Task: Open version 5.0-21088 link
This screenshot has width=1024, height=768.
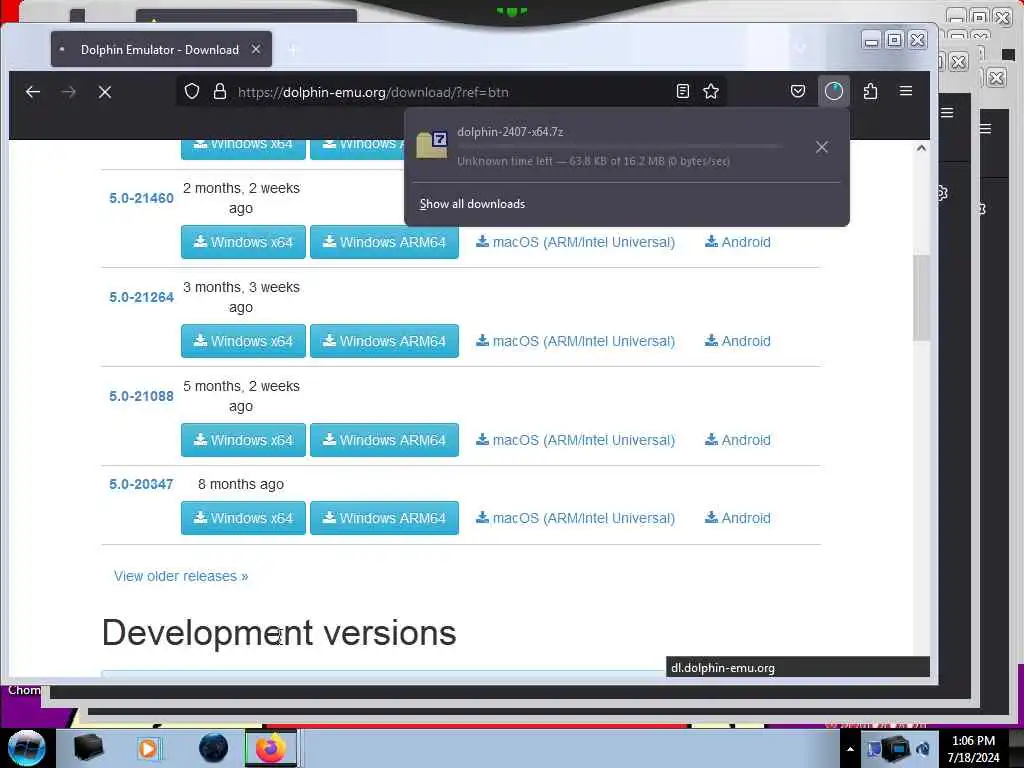Action: pos(141,396)
